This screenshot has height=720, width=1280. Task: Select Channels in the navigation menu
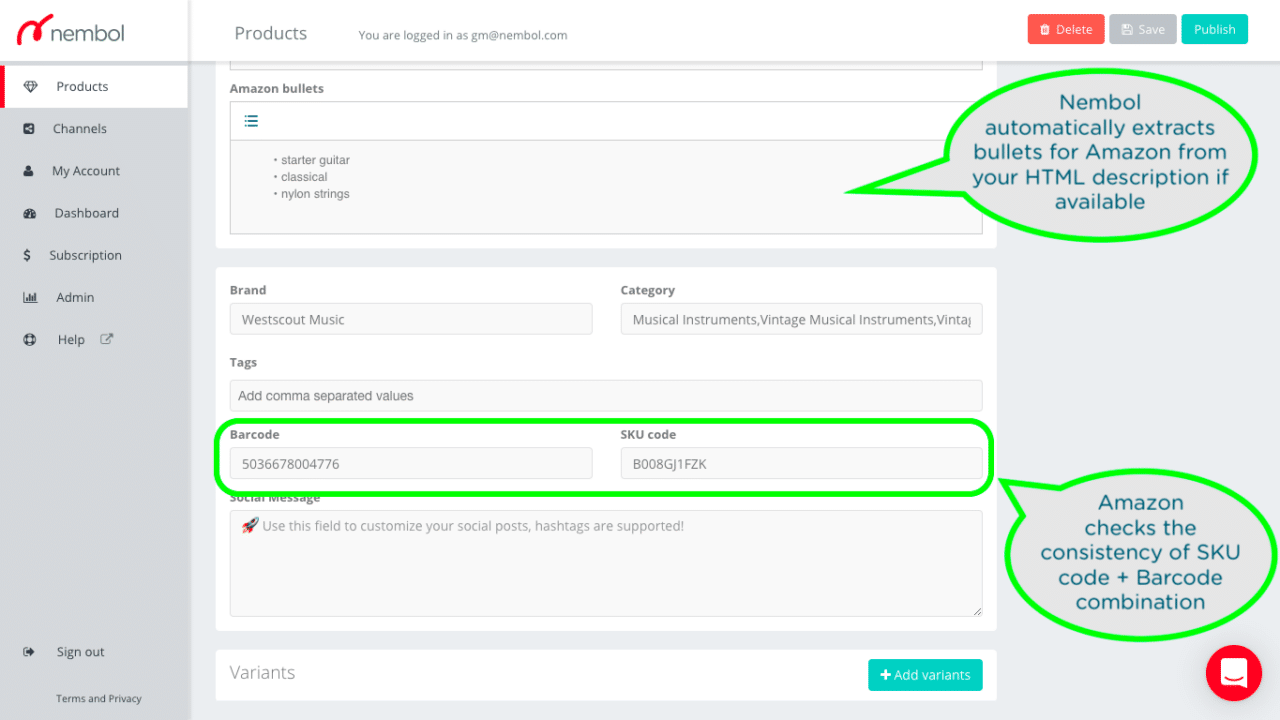[x=79, y=128]
